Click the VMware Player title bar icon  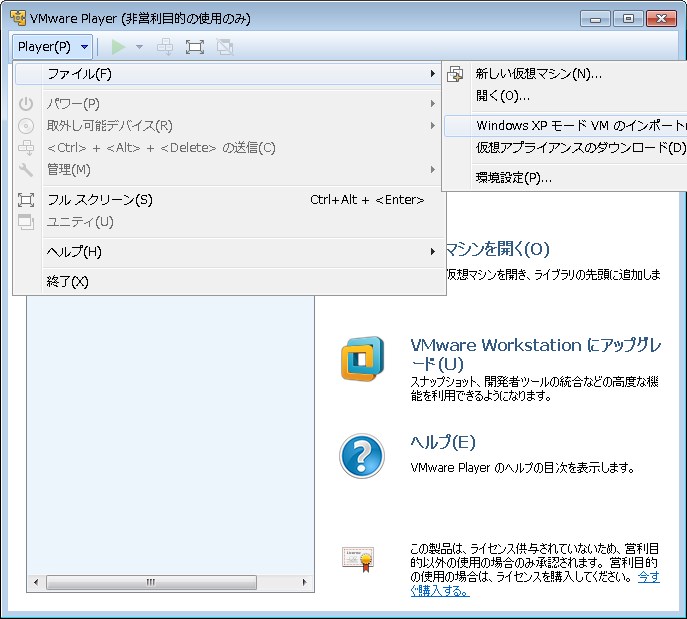click(x=18, y=18)
